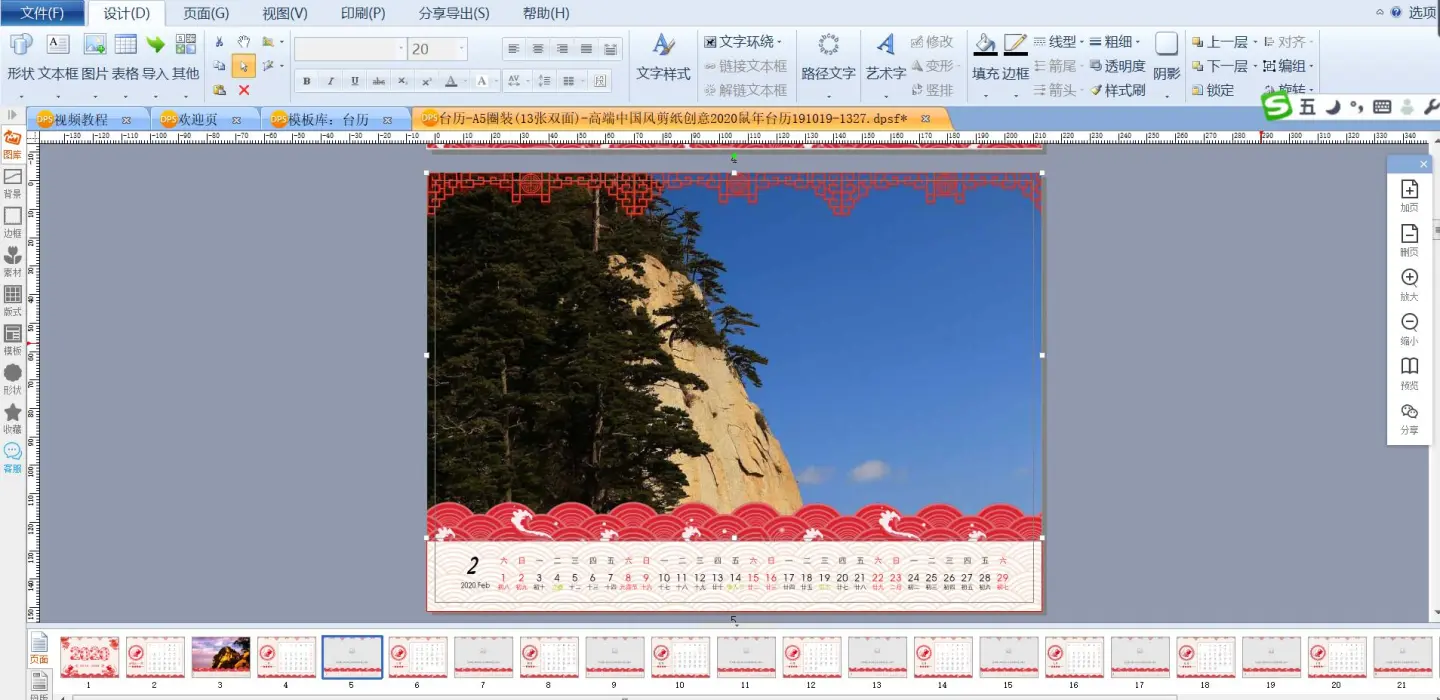
Task: Open the 分享导出(S) tab
Action: pyautogui.click(x=454, y=13)
